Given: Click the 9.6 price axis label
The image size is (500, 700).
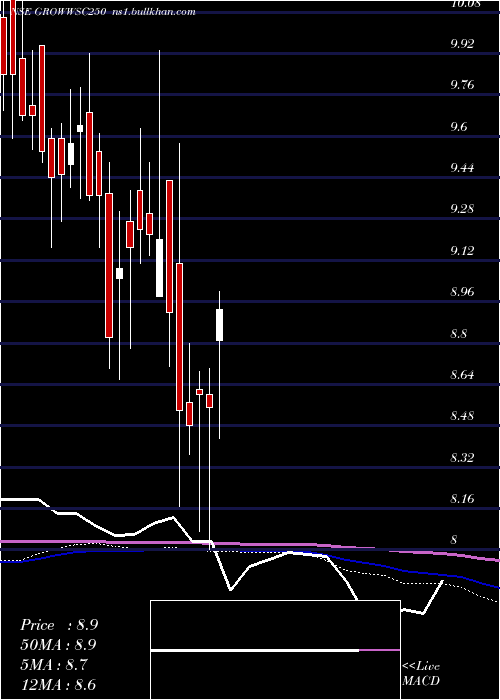Looking at the screenshot, I should coord(458,127).
